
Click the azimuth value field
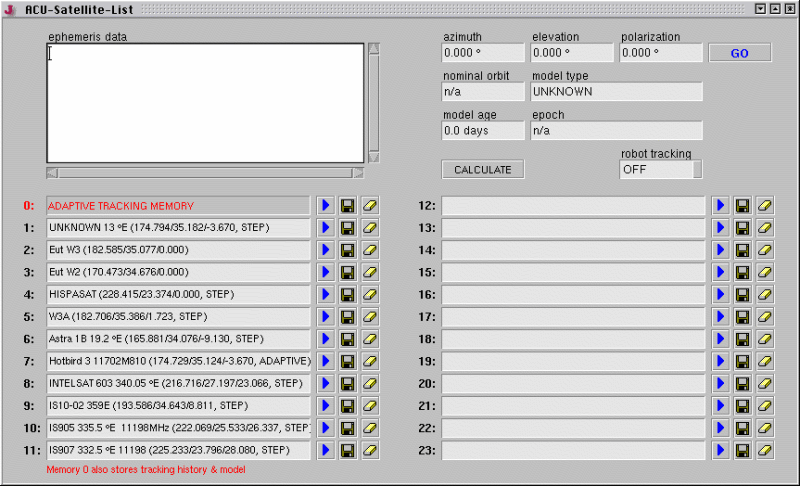click(x=482, y=54)
